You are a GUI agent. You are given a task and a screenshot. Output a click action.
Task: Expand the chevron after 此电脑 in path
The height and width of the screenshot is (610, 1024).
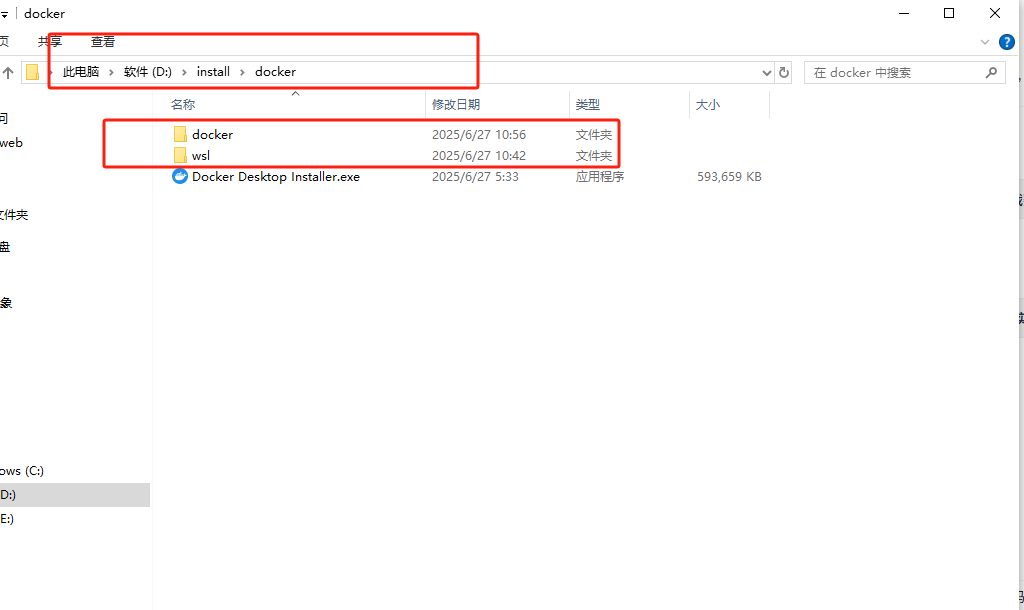111,72
